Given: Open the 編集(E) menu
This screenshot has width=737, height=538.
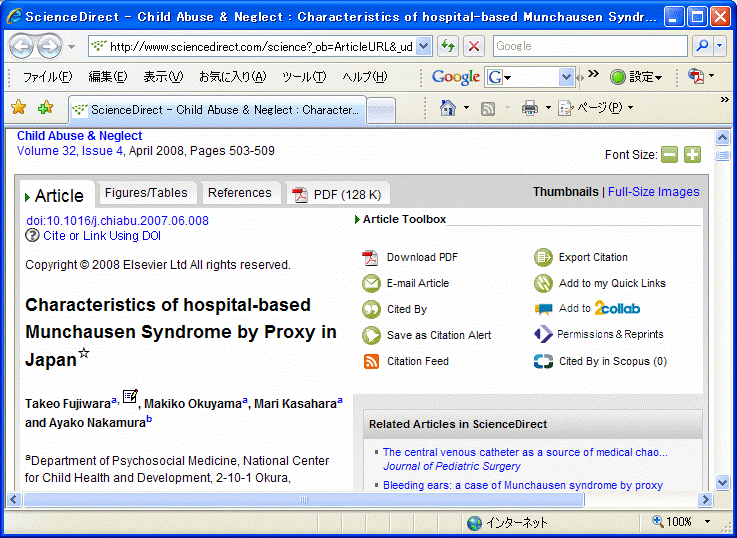Looking at the screenshot, I should pyautogui.click(x=108, y=77).
